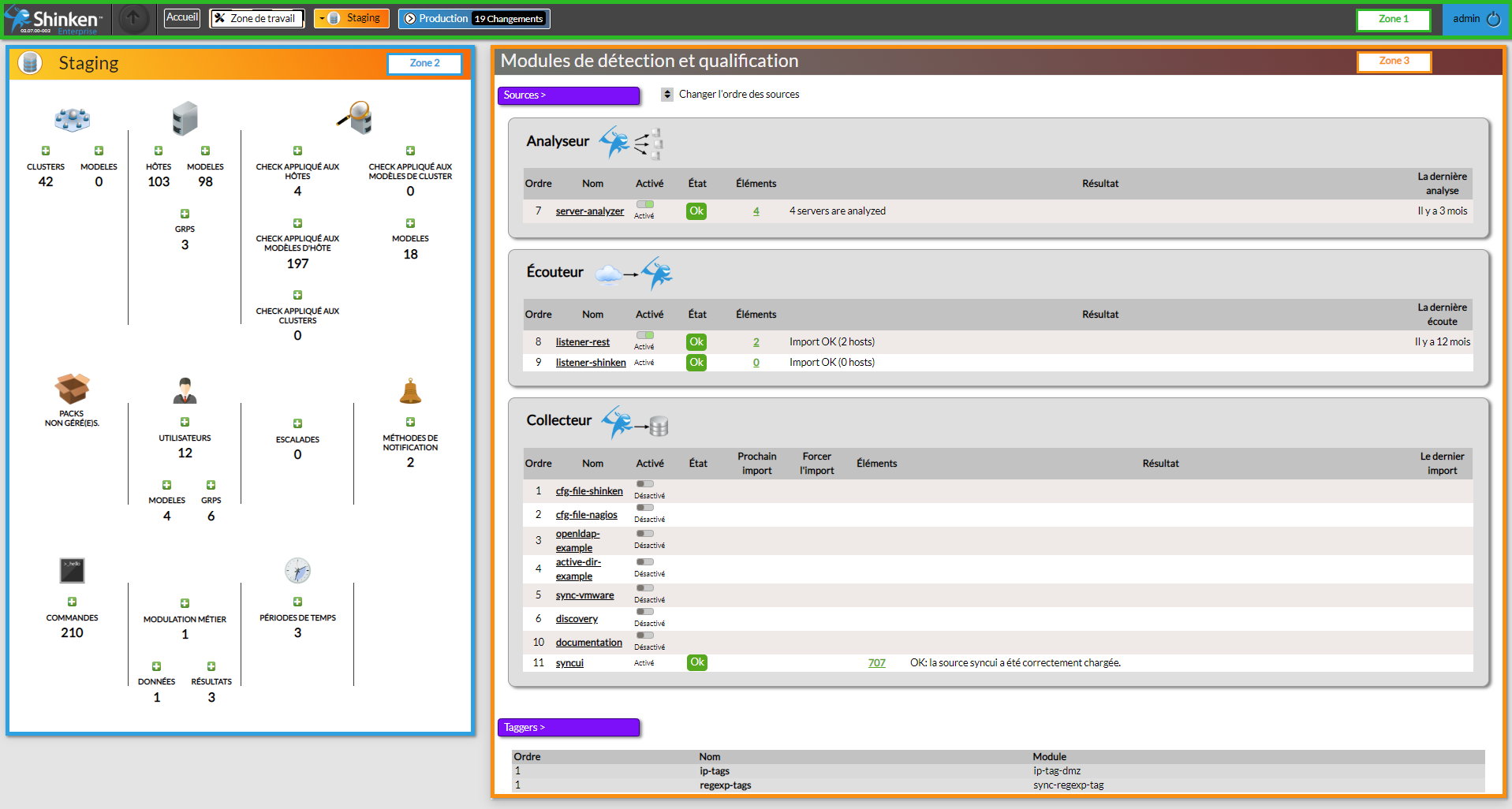
Task: Open the unmanaged packs box icon
Action: (72, 389)
